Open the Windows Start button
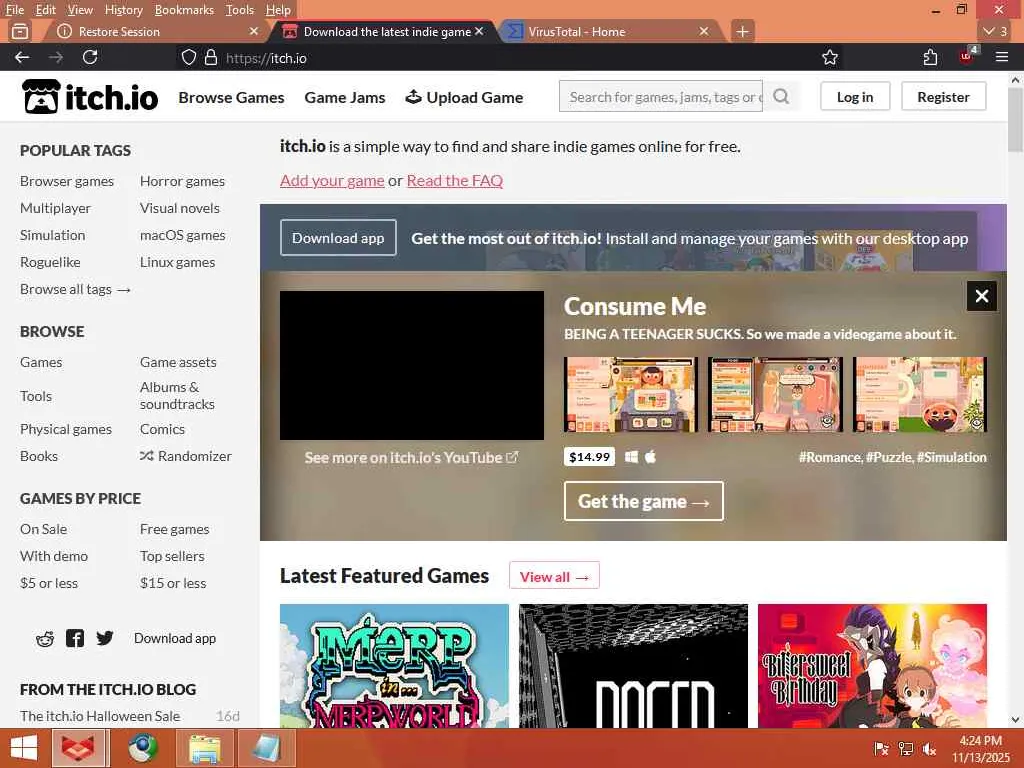 point(24,748)
